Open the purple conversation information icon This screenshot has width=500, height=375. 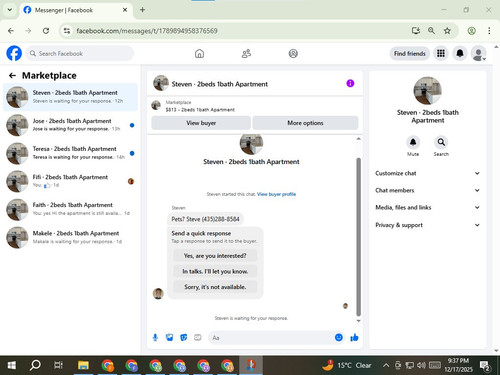click(350, 83)
